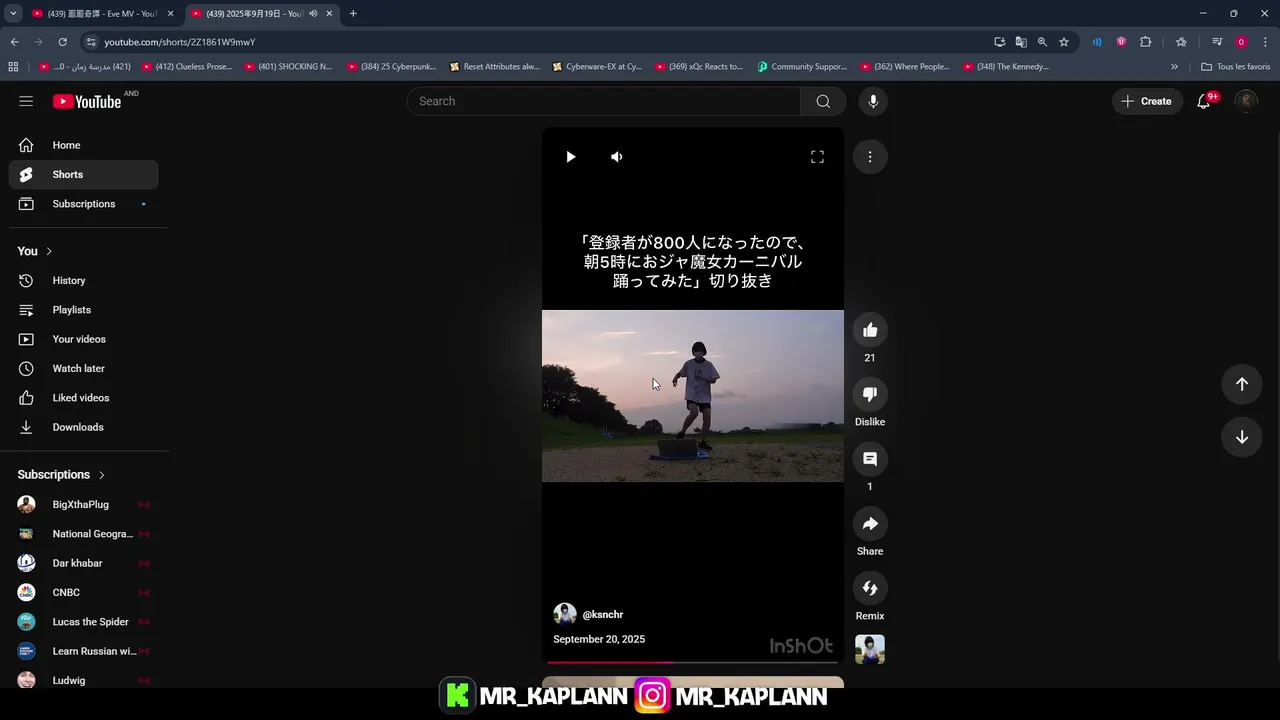Open the sound source thumbnail
1280x720 pixels.
(870, 649)
